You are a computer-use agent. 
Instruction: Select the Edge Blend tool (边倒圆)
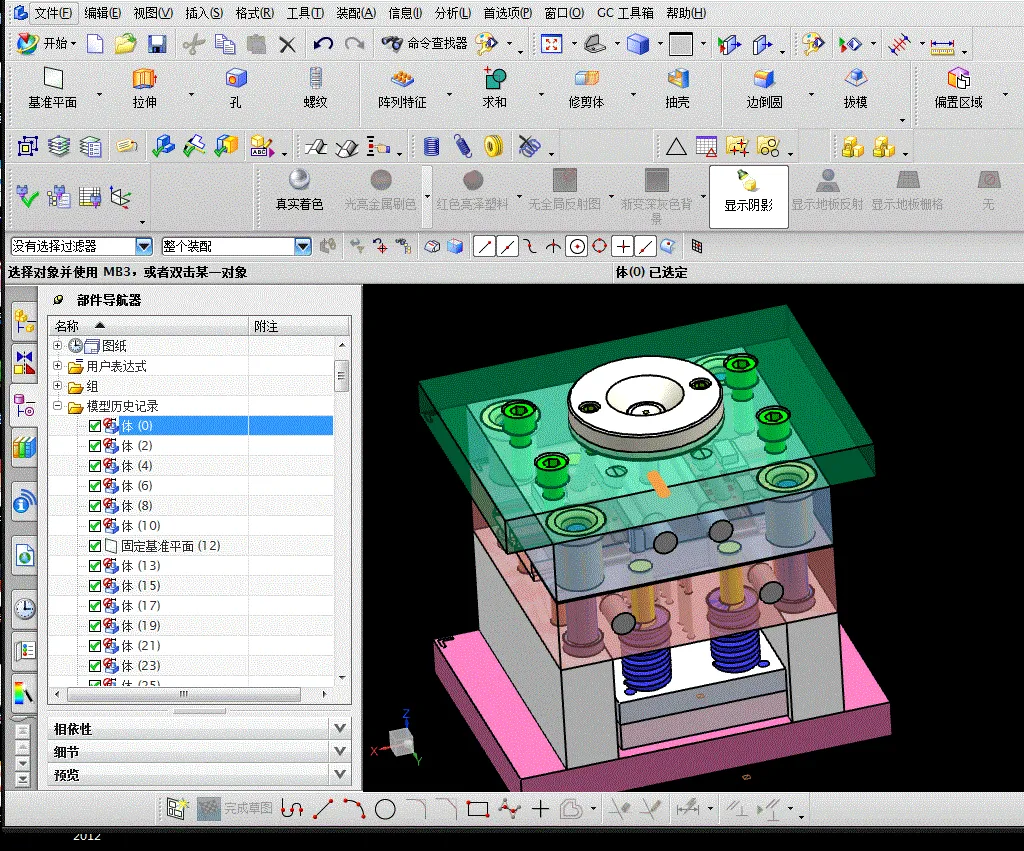(764, 88)
